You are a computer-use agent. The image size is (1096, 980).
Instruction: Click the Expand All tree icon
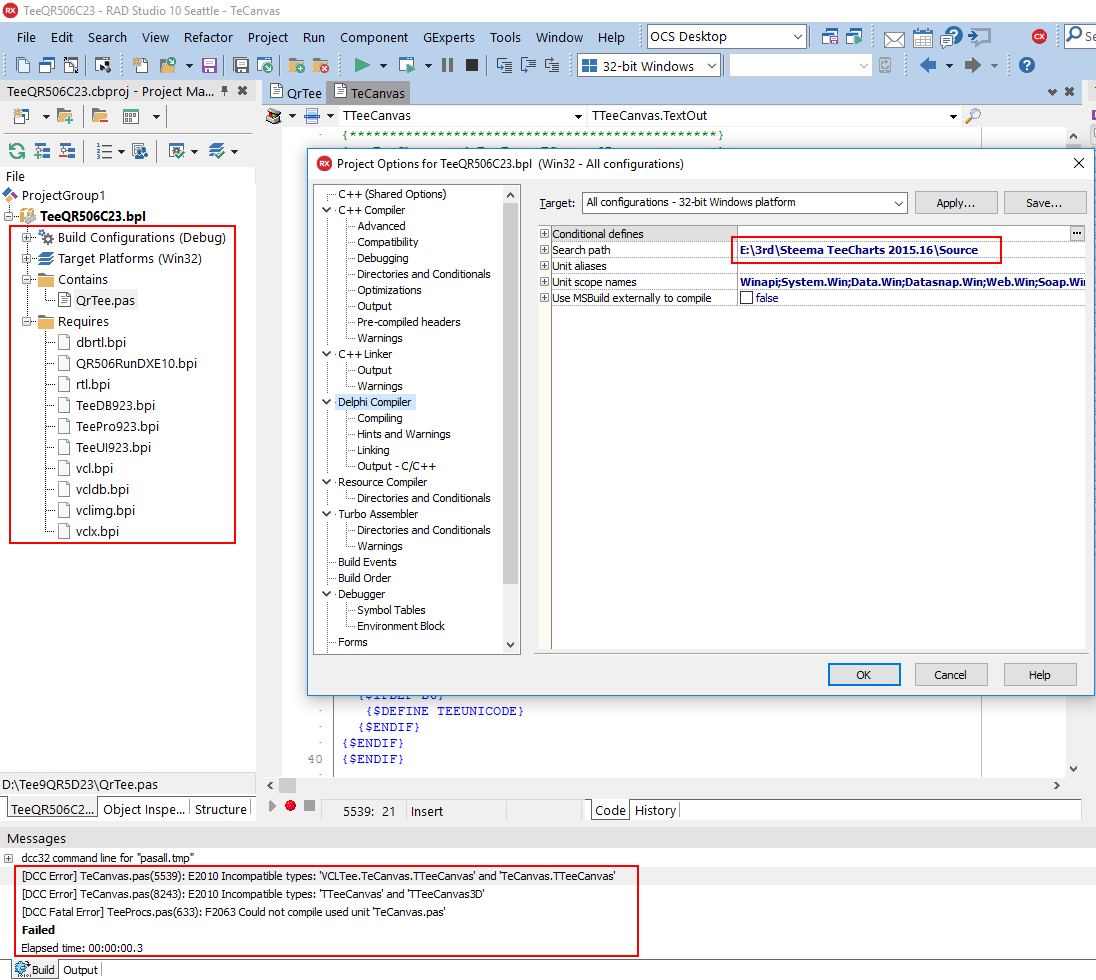[x=43, y=151]
